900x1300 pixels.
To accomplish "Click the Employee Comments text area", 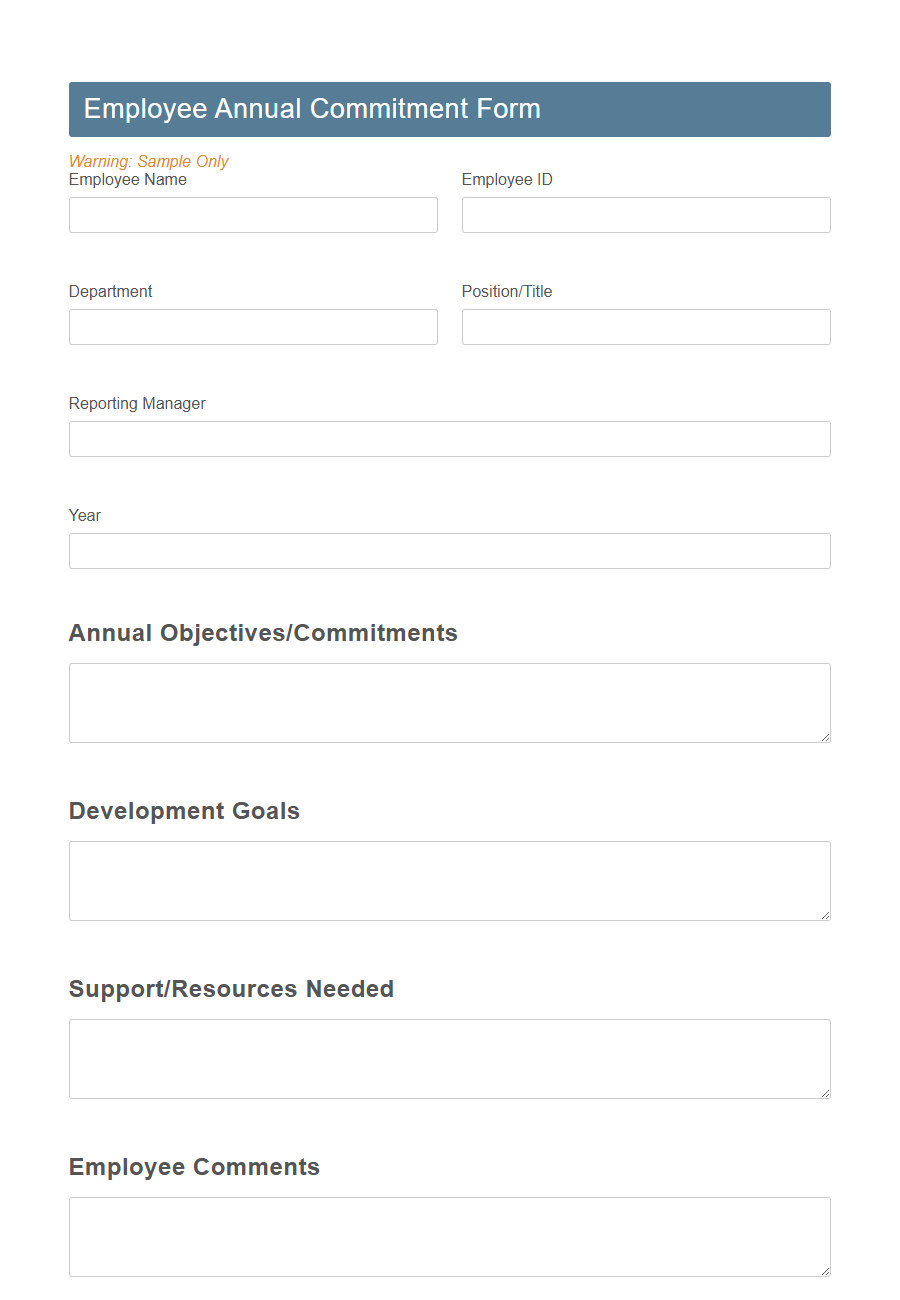I will pyautogui.click(x=449, y=1234).
